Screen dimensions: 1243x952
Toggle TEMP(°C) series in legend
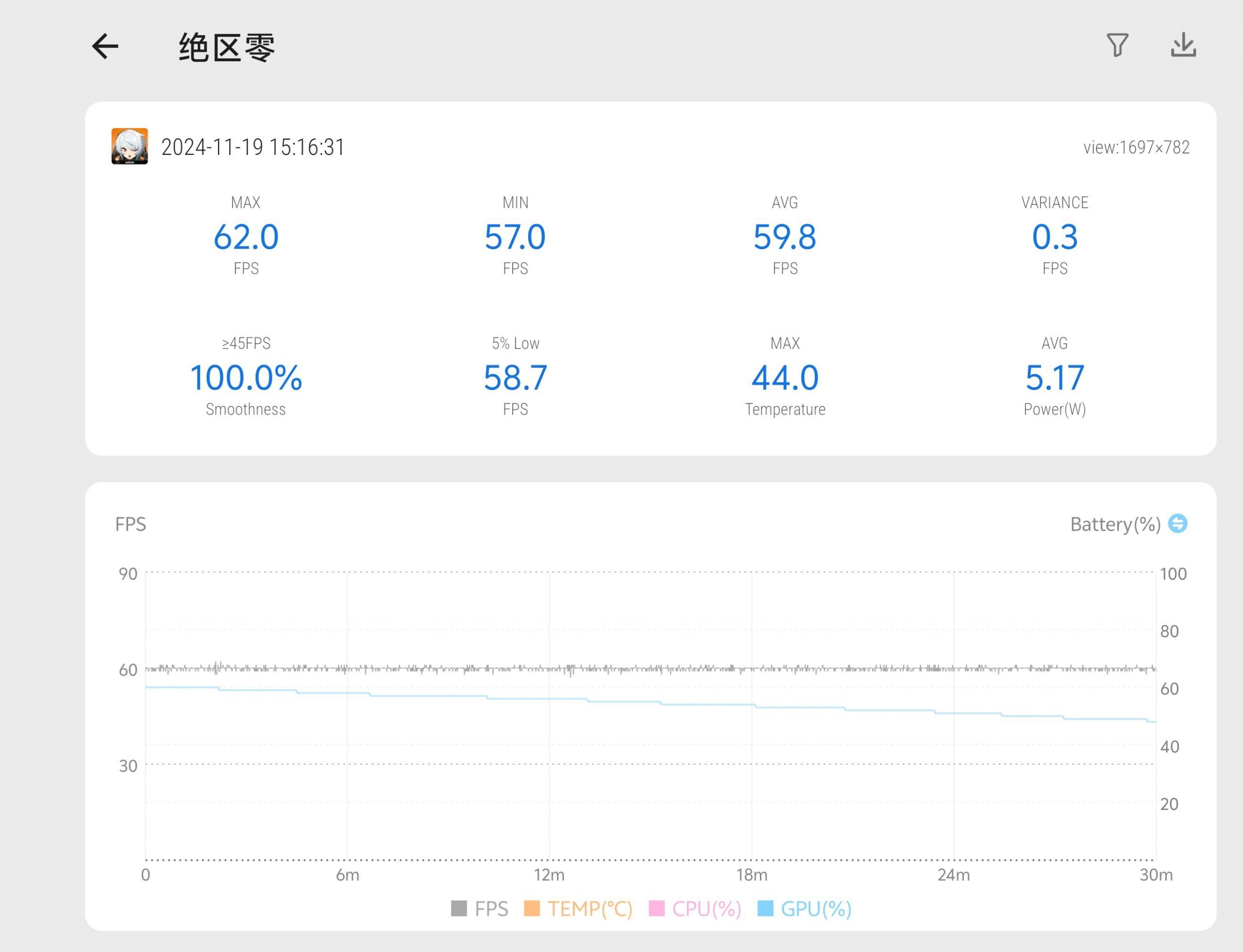click(589, 909)
